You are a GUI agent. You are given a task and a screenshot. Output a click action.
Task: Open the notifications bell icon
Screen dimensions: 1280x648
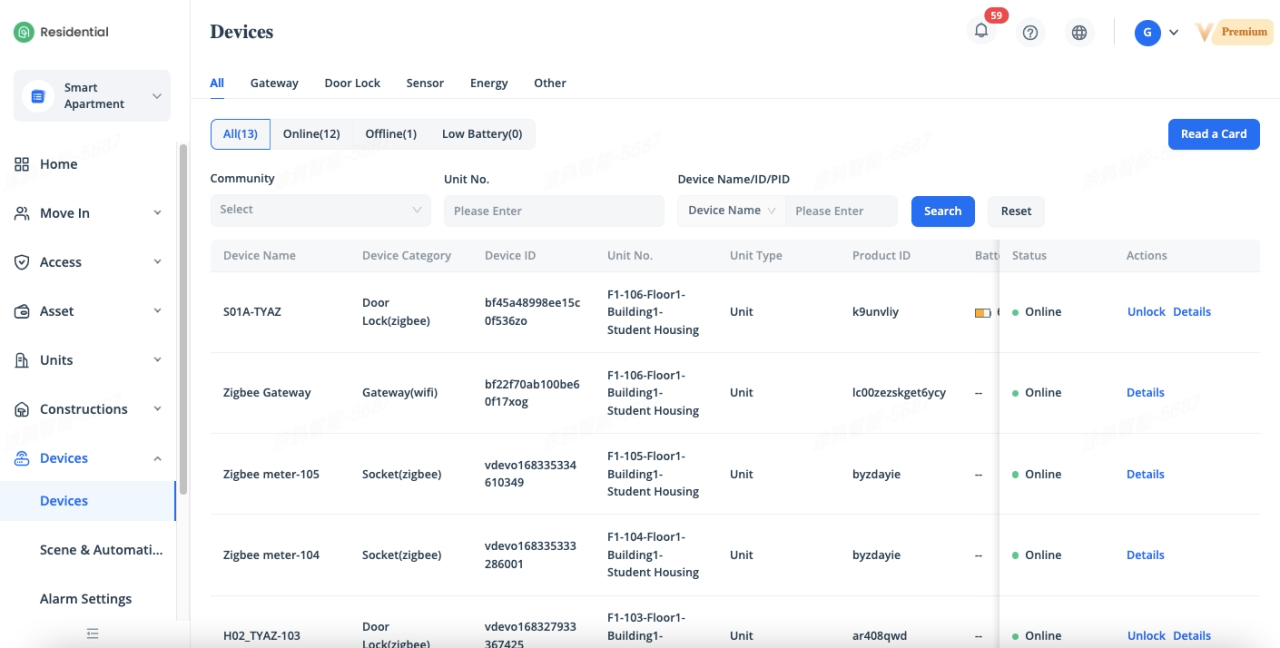[981, 32]
